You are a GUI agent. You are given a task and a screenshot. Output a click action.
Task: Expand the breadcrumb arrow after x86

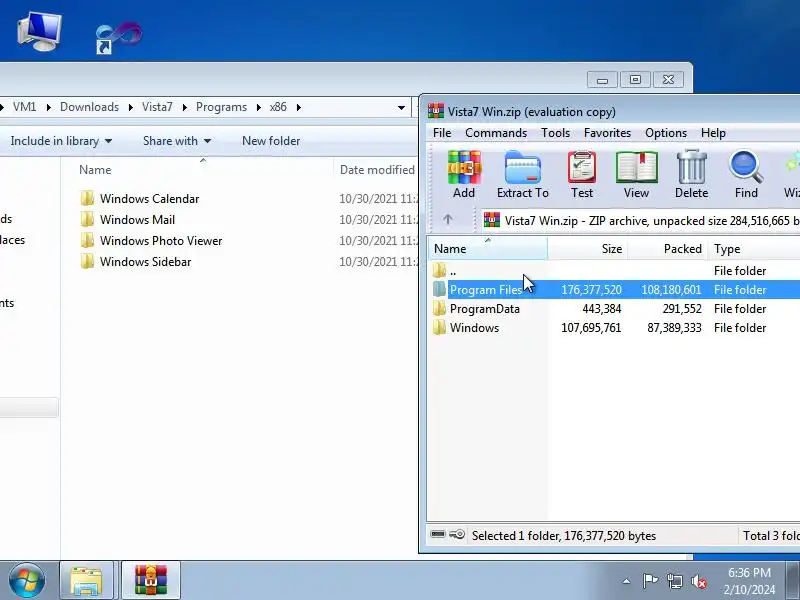(298, 107)
